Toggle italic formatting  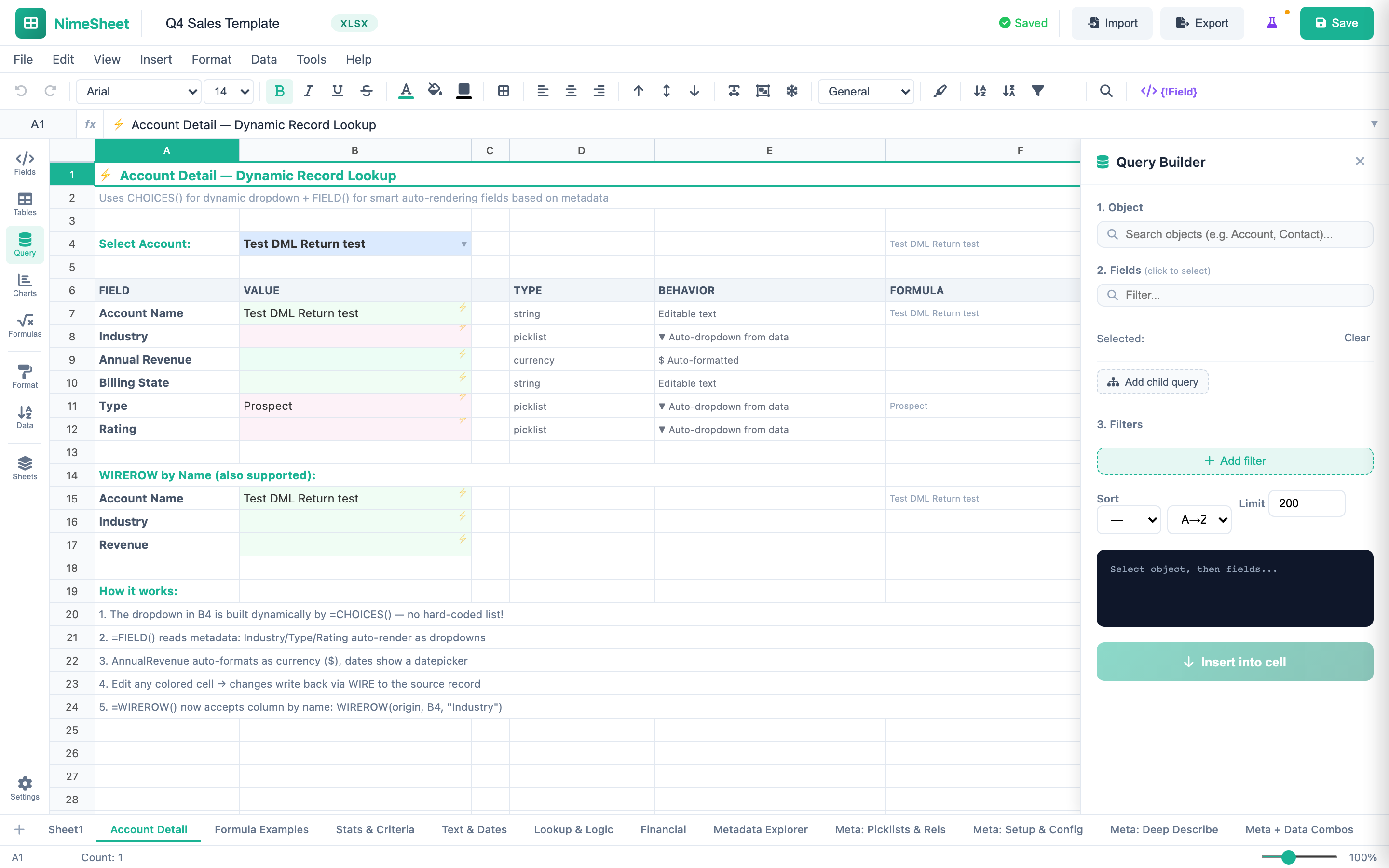[308, 91]
